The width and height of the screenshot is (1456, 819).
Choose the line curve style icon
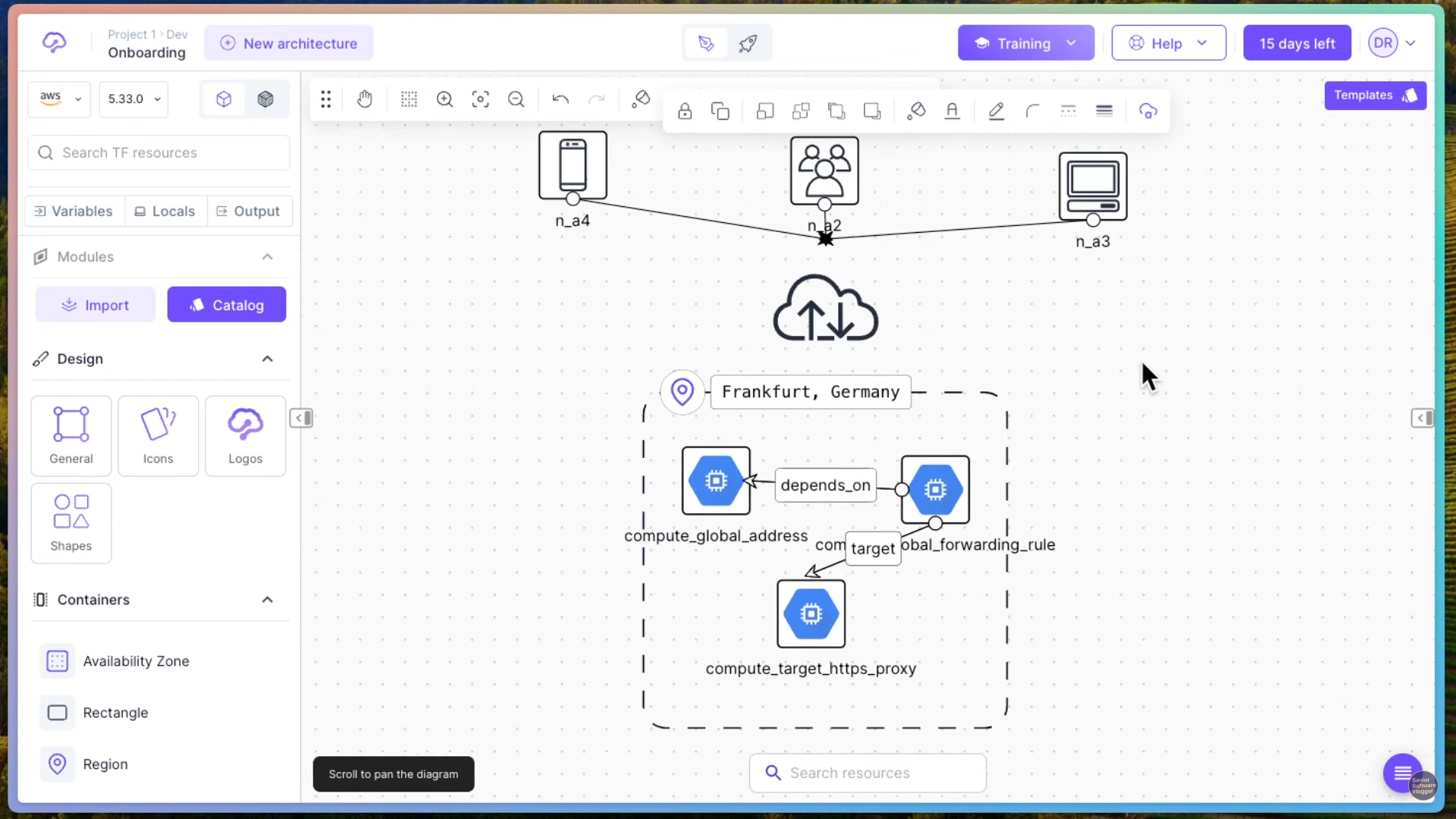1032,111
